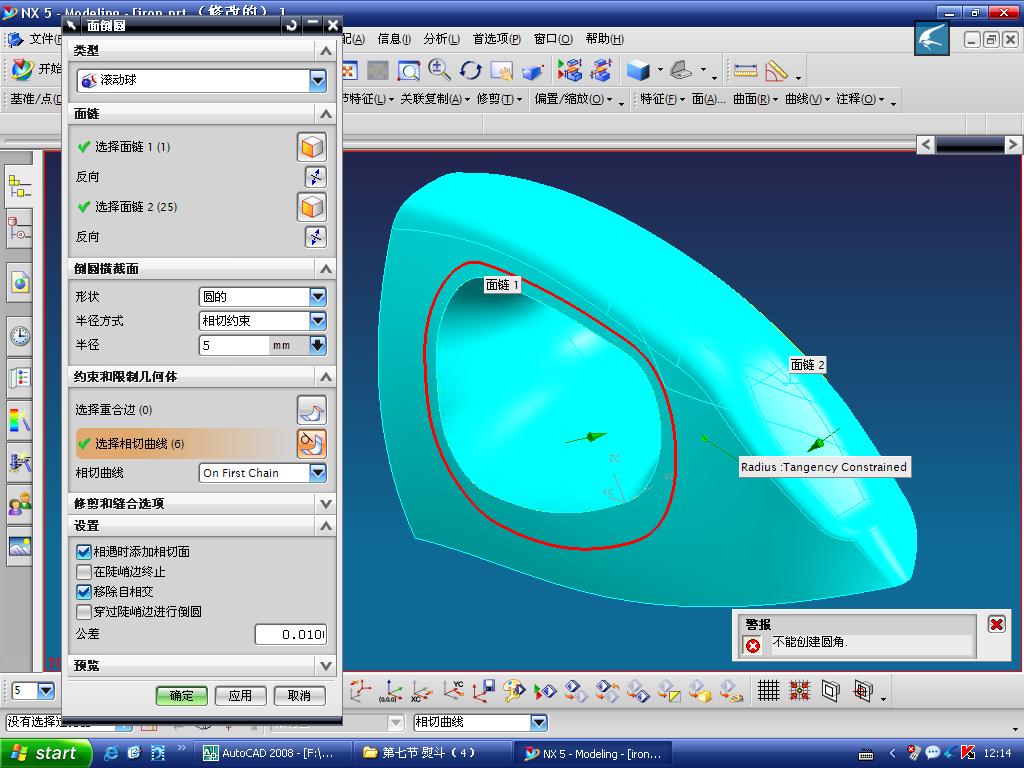Reset the face blend dialog
The image size is (1024, 768).
coord(291,25)
